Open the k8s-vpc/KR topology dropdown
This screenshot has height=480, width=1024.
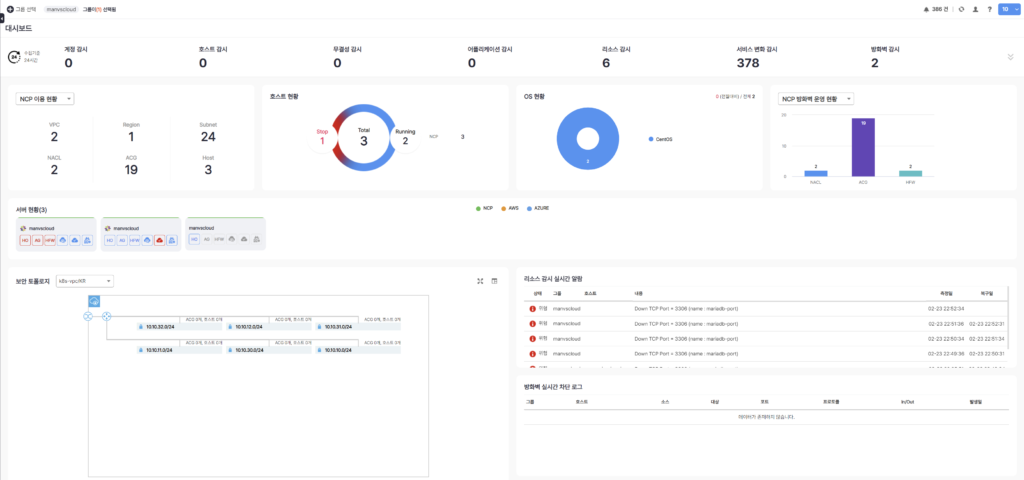(x=85, y=281)
